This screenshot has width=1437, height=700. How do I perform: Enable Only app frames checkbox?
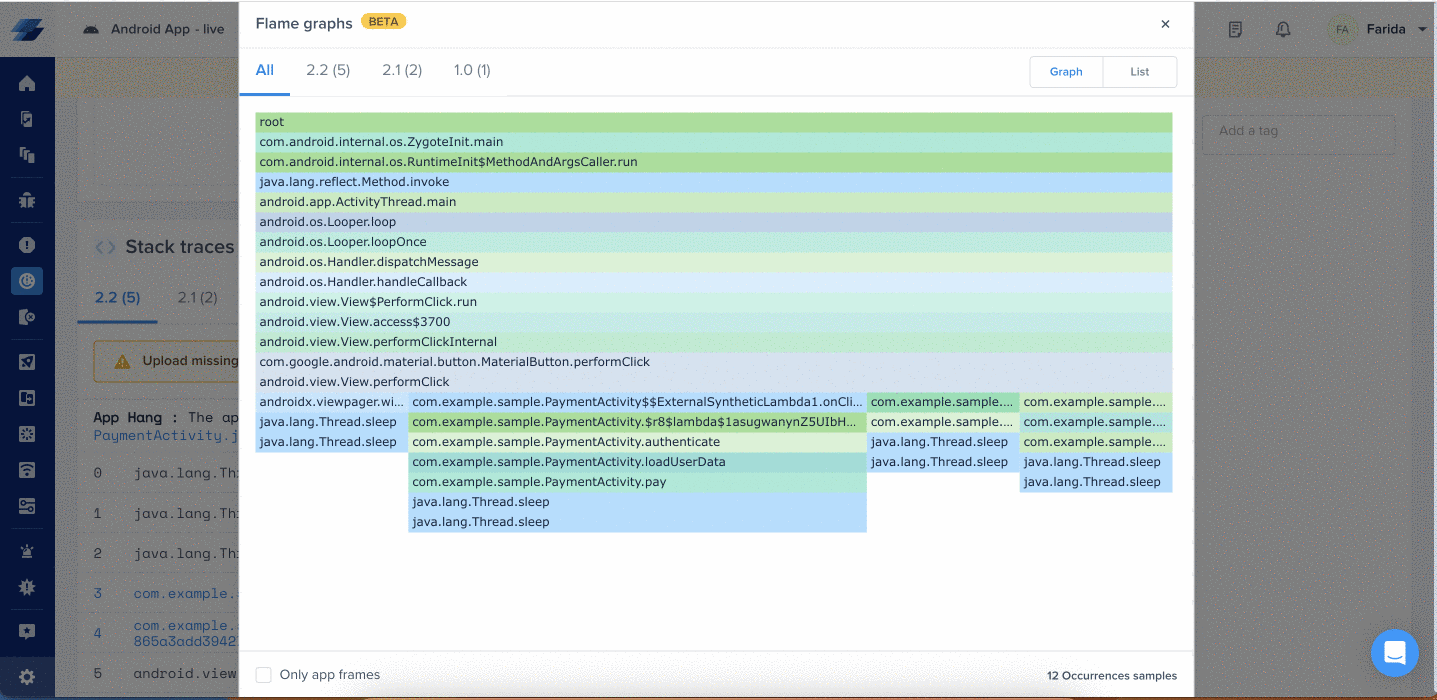coord(264,675)
